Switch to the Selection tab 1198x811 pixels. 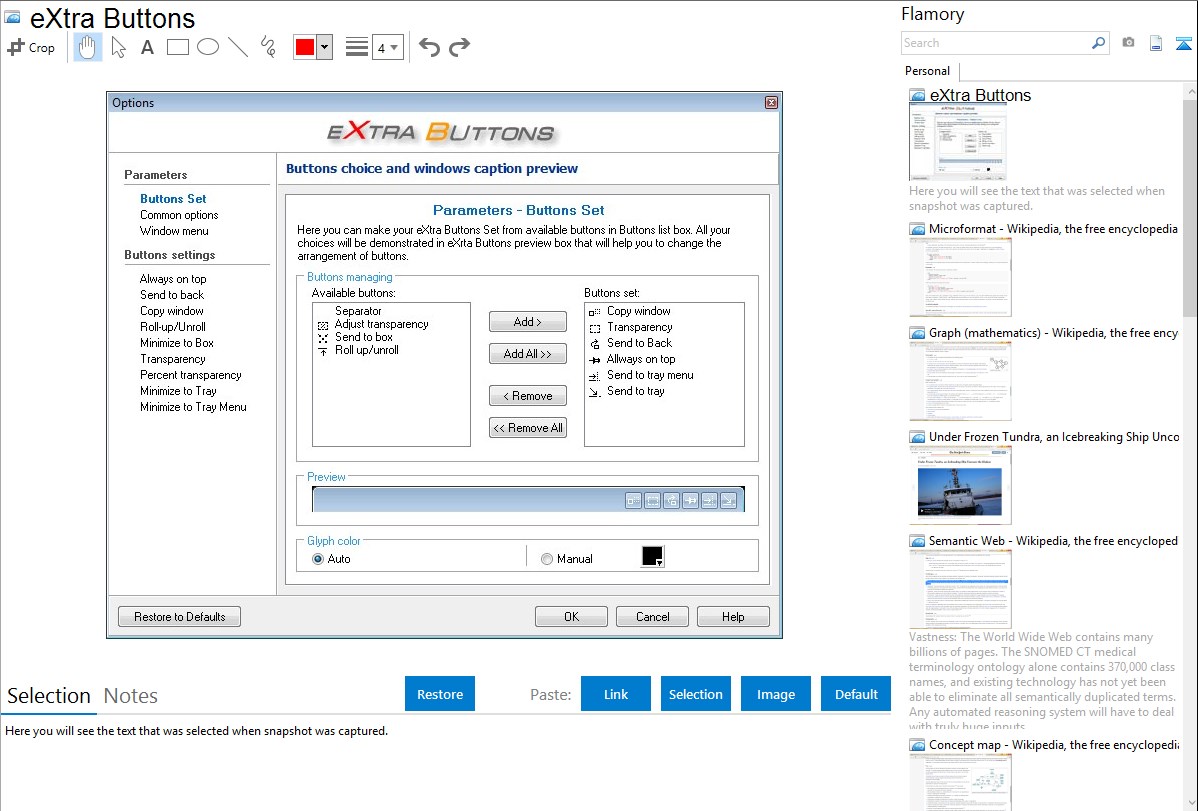tap(49, 696)
